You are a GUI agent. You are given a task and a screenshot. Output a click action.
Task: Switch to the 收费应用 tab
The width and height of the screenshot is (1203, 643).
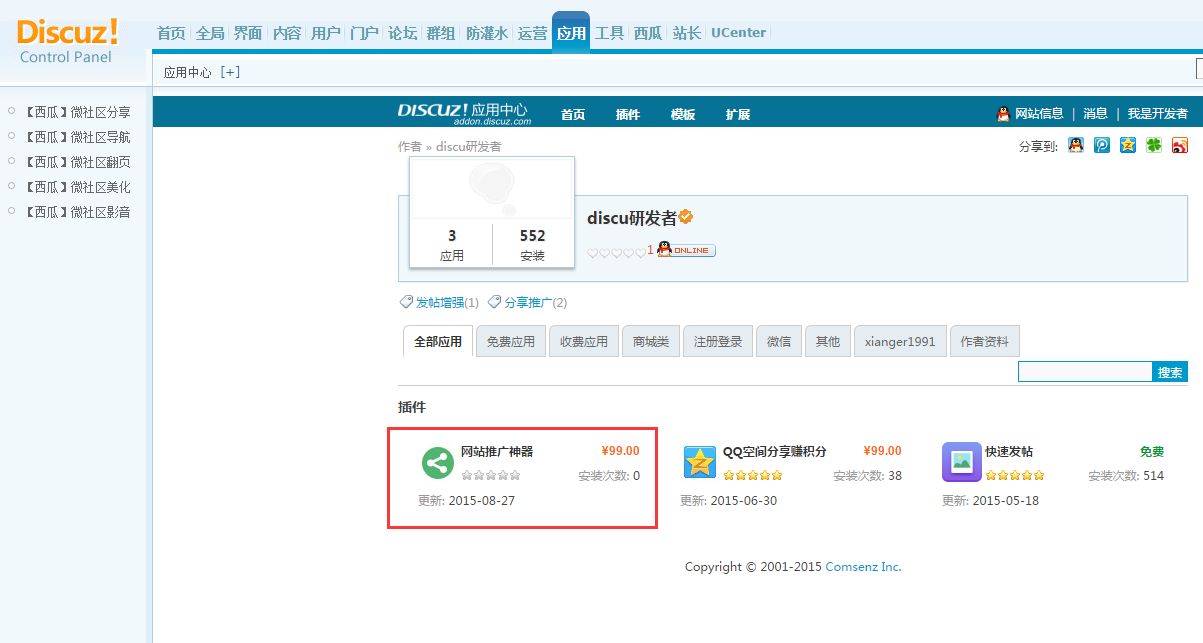[x=584, y=341]
